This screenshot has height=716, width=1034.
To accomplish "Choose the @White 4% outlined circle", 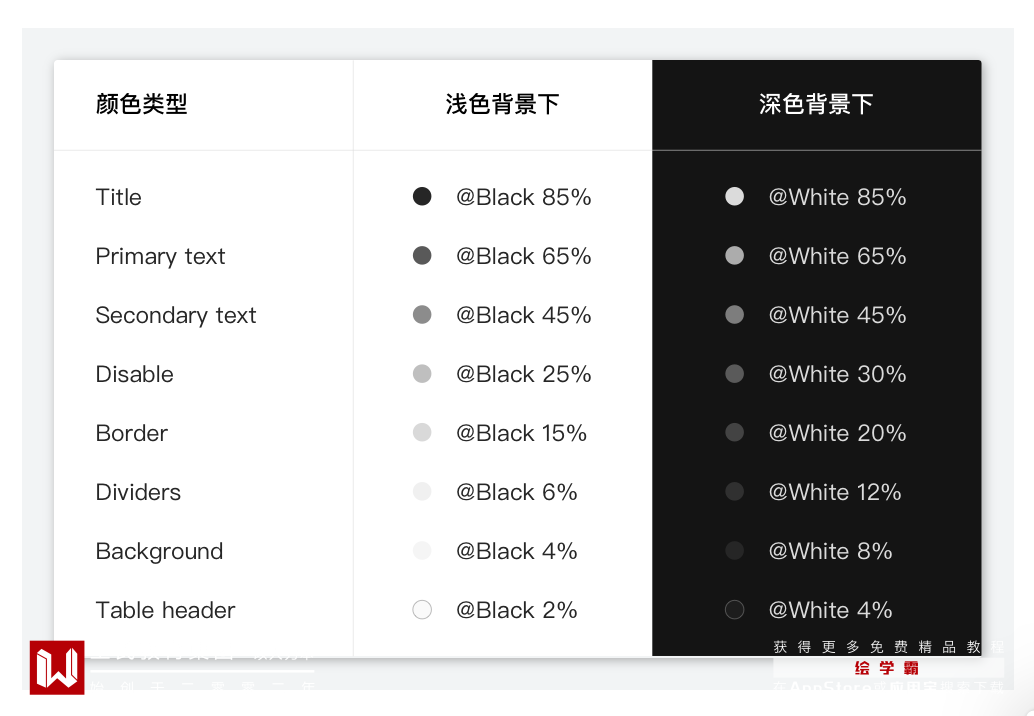I will [x=735, y=610].
